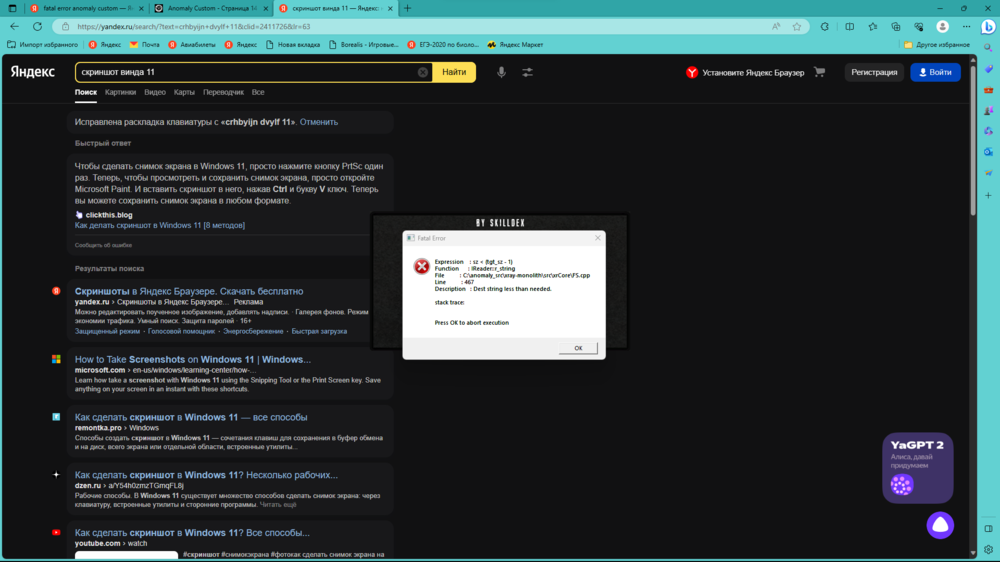Open the Bing Copilot icon in sidebar
This screenshot has width=1000, height=562.
click(988, 27)
